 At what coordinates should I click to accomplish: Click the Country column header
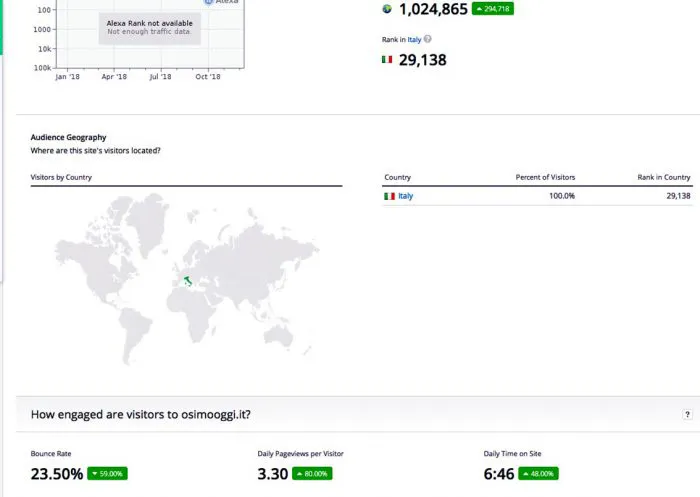coord(397,177)
